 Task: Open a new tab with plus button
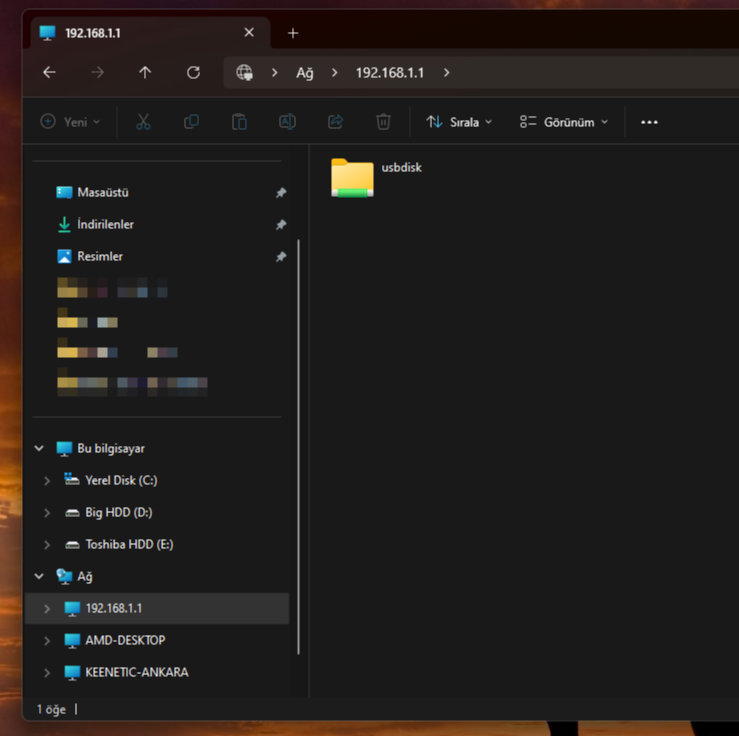(x=293, y=33)
